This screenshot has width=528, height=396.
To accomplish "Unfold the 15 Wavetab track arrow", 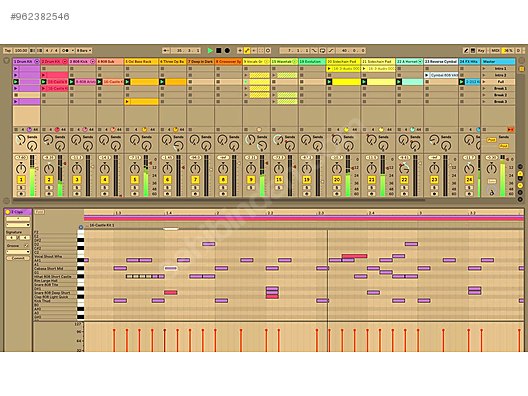I will [295, 62].
